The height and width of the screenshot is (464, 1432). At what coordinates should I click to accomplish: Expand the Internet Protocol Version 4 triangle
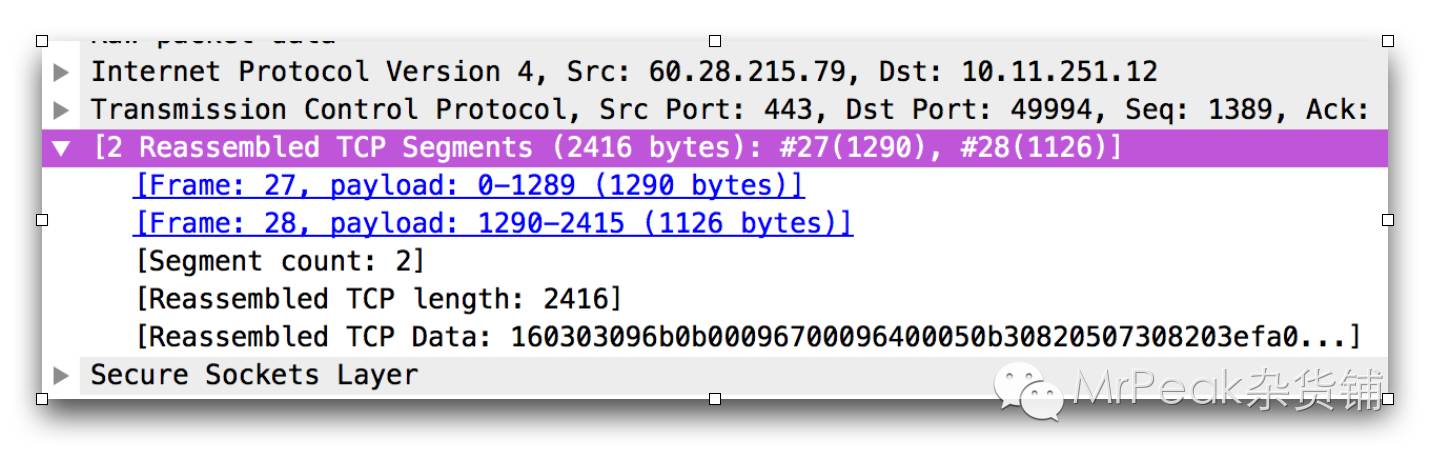pos(61,73)
